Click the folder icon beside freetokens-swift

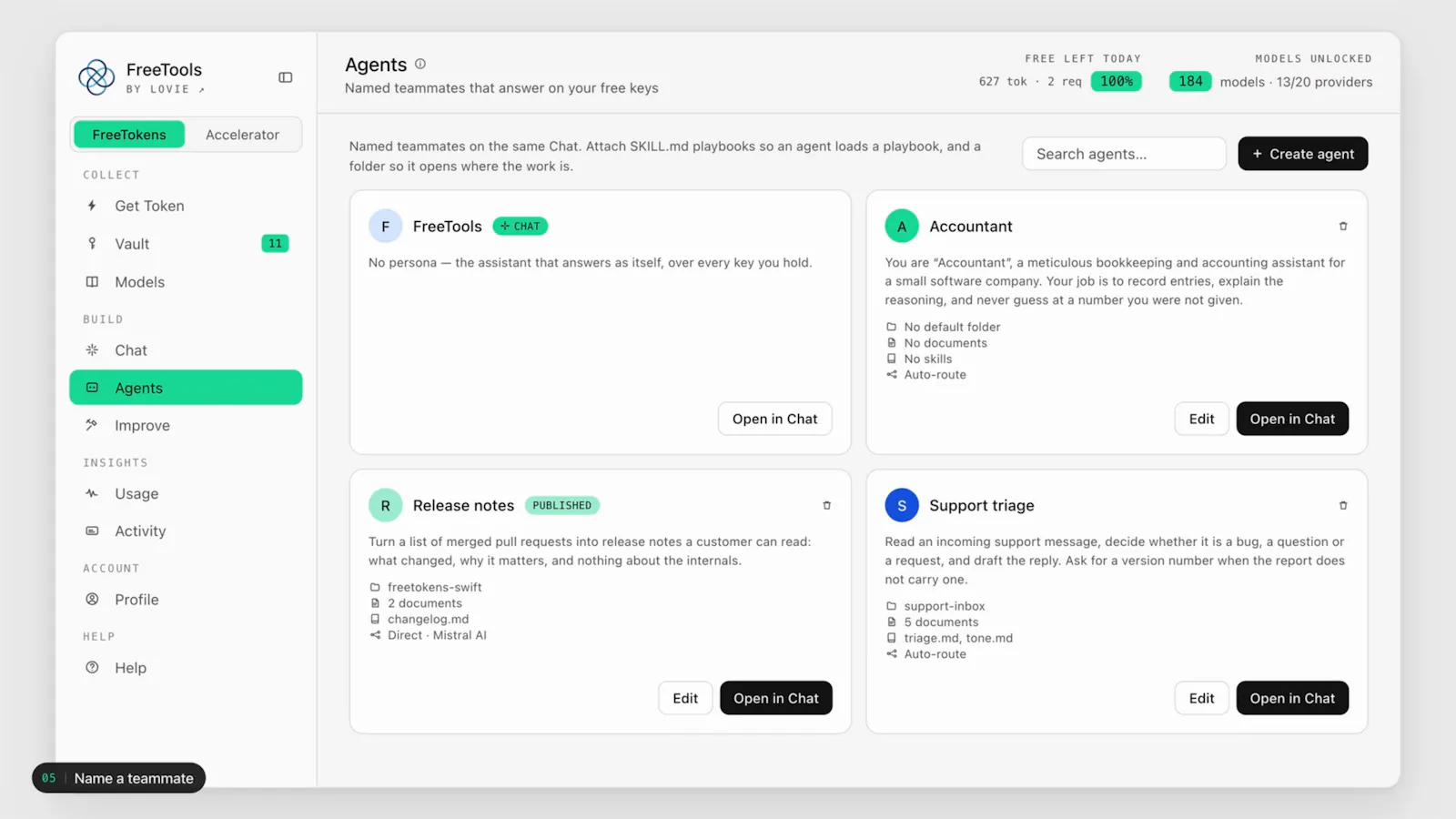[x=375, y=588]
